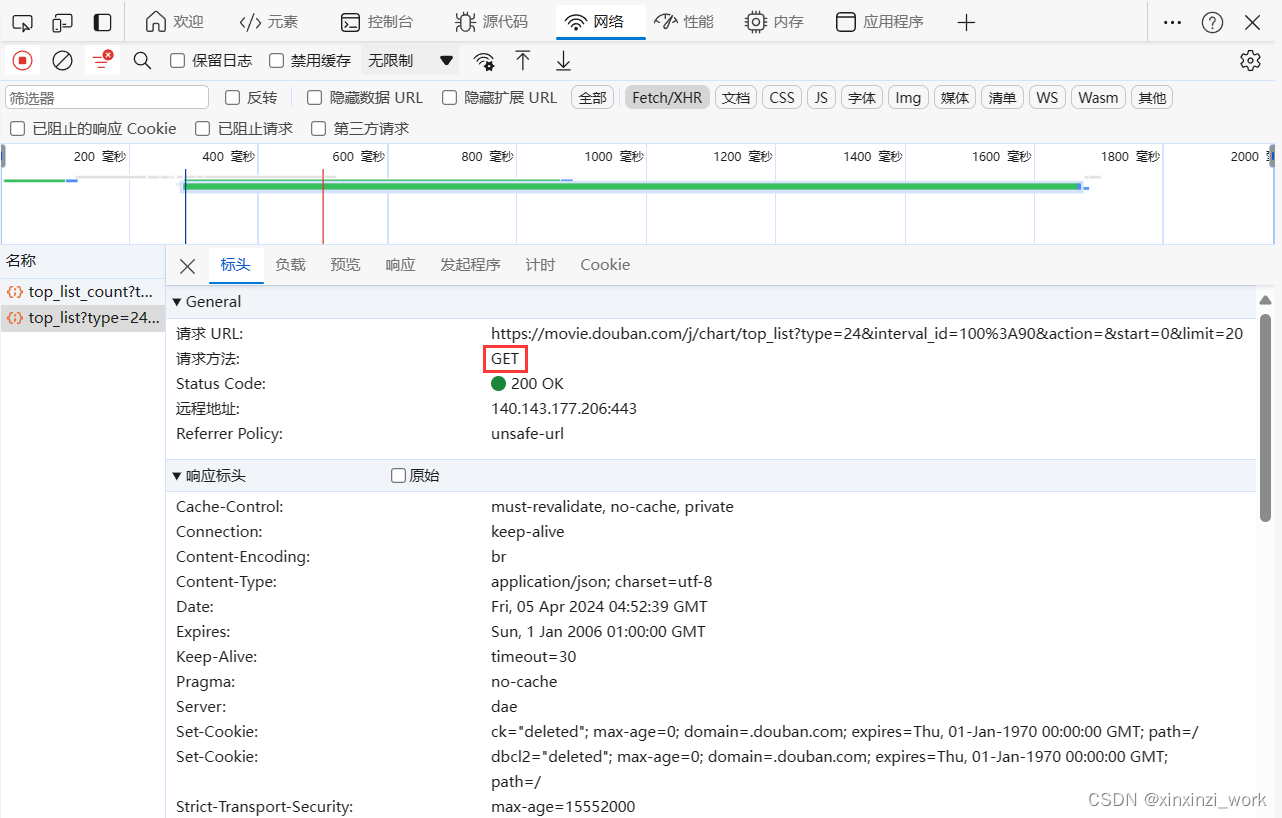Open network search magnifier

[x=142, y=61]
